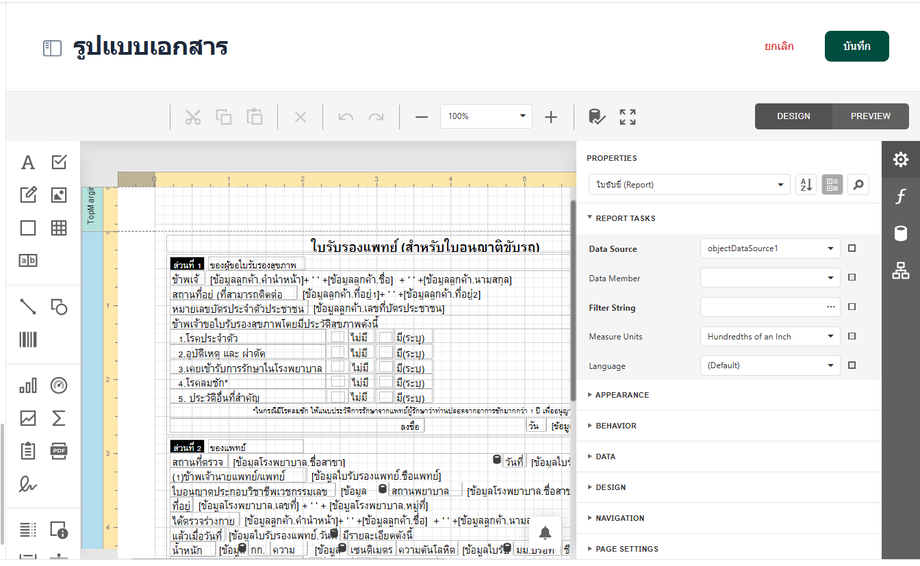Screen dimensions: 920x566
Task: Select มี(ระบุ) checkbox in 1.โรคประจำตัว row
Action: point(385,337)
